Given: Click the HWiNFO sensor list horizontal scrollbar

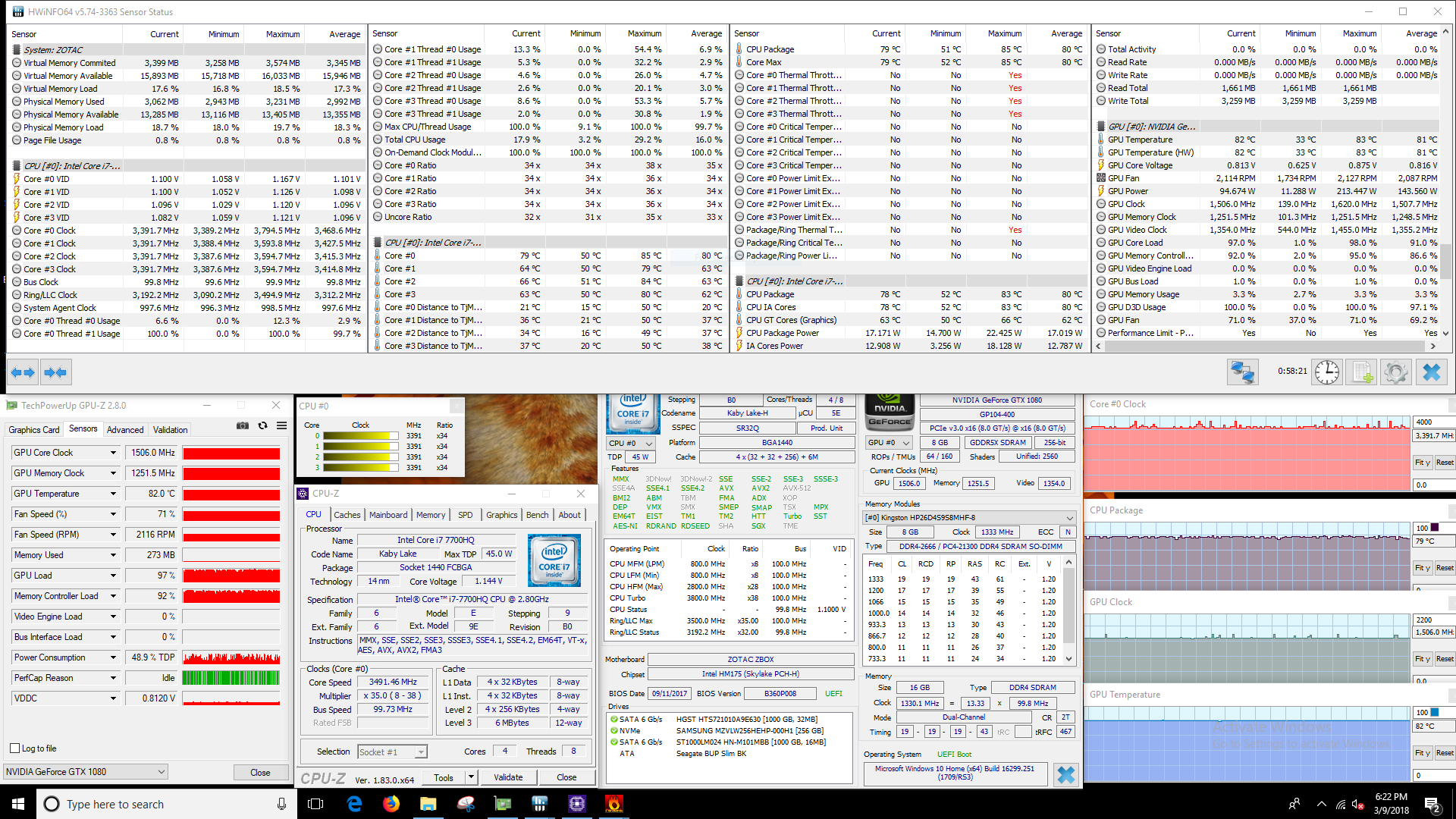Looking at the screenshot, I should coord(1266,346).
